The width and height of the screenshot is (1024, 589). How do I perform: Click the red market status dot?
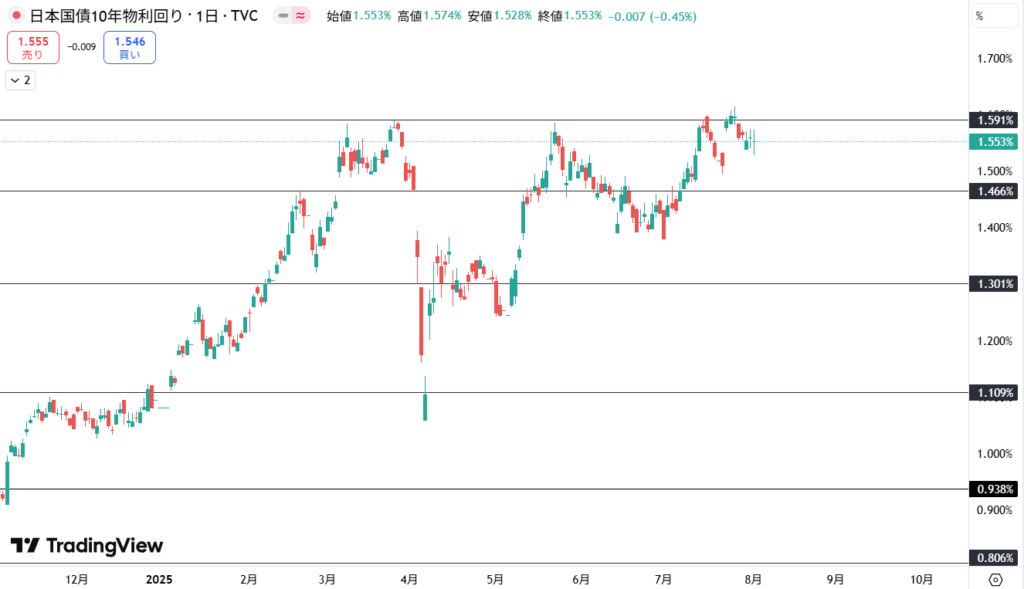tap(16, 15)
